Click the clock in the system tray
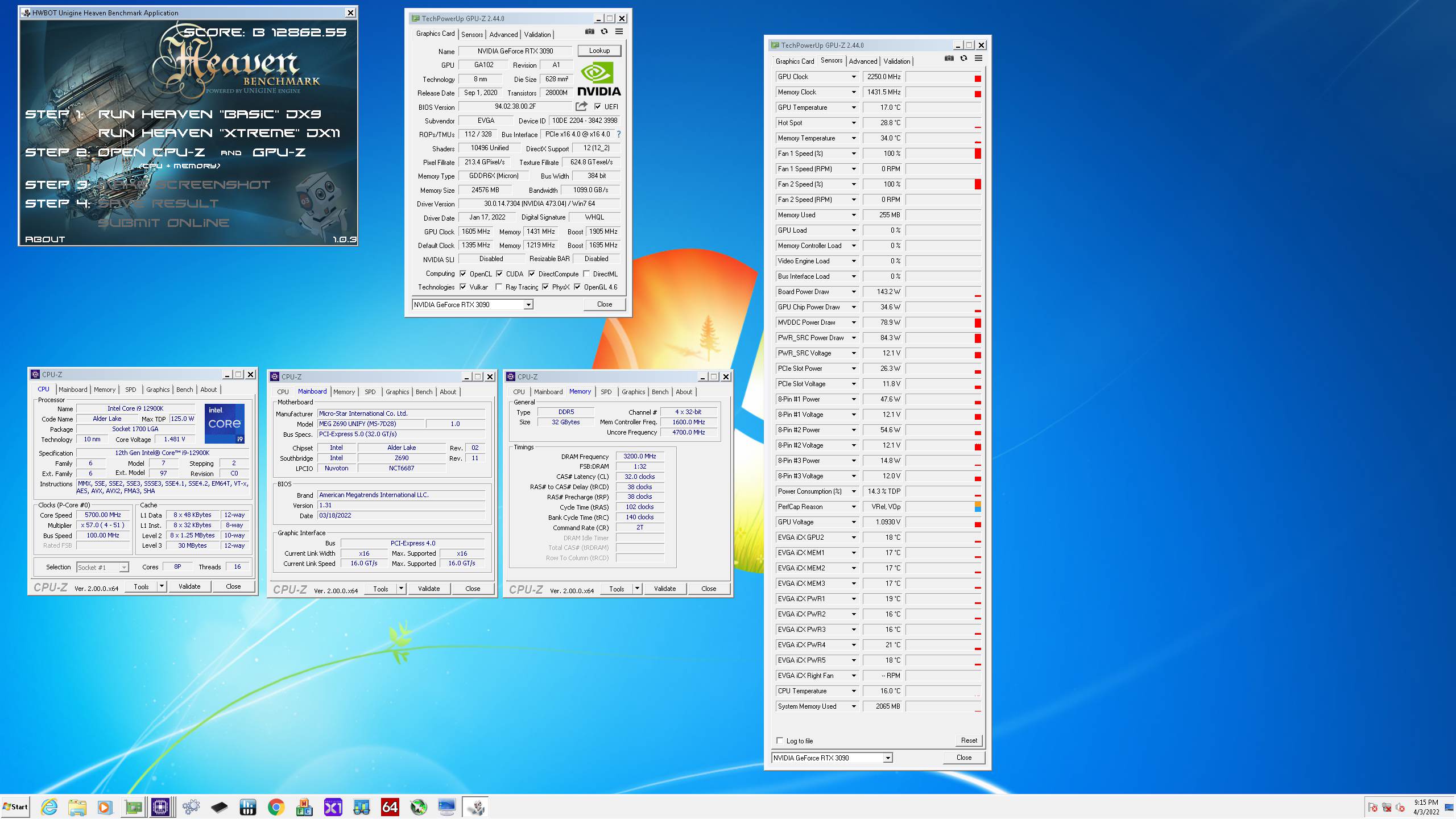 (x=1426, y=807)
